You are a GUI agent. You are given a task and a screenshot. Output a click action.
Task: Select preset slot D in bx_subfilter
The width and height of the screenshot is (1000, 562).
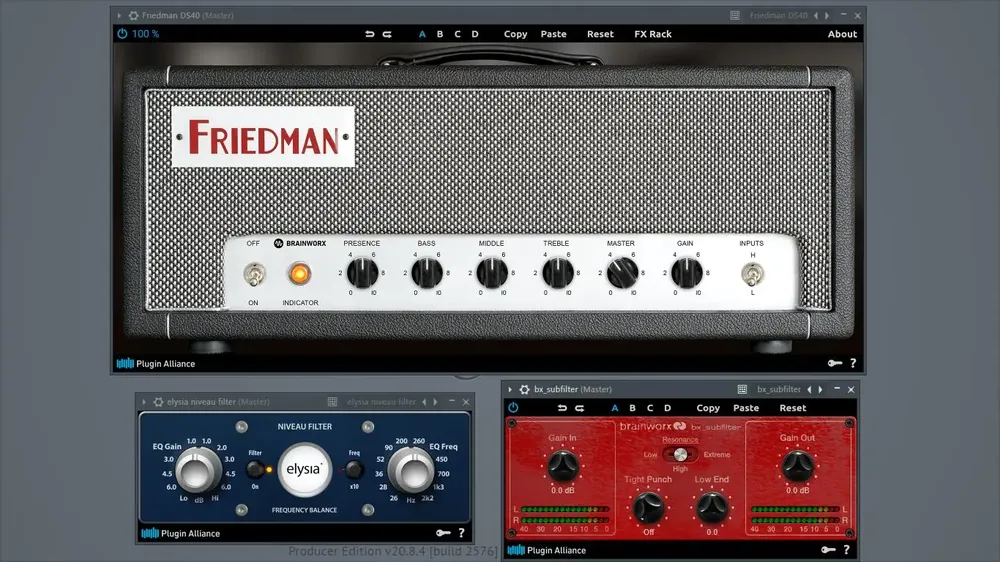668,408
